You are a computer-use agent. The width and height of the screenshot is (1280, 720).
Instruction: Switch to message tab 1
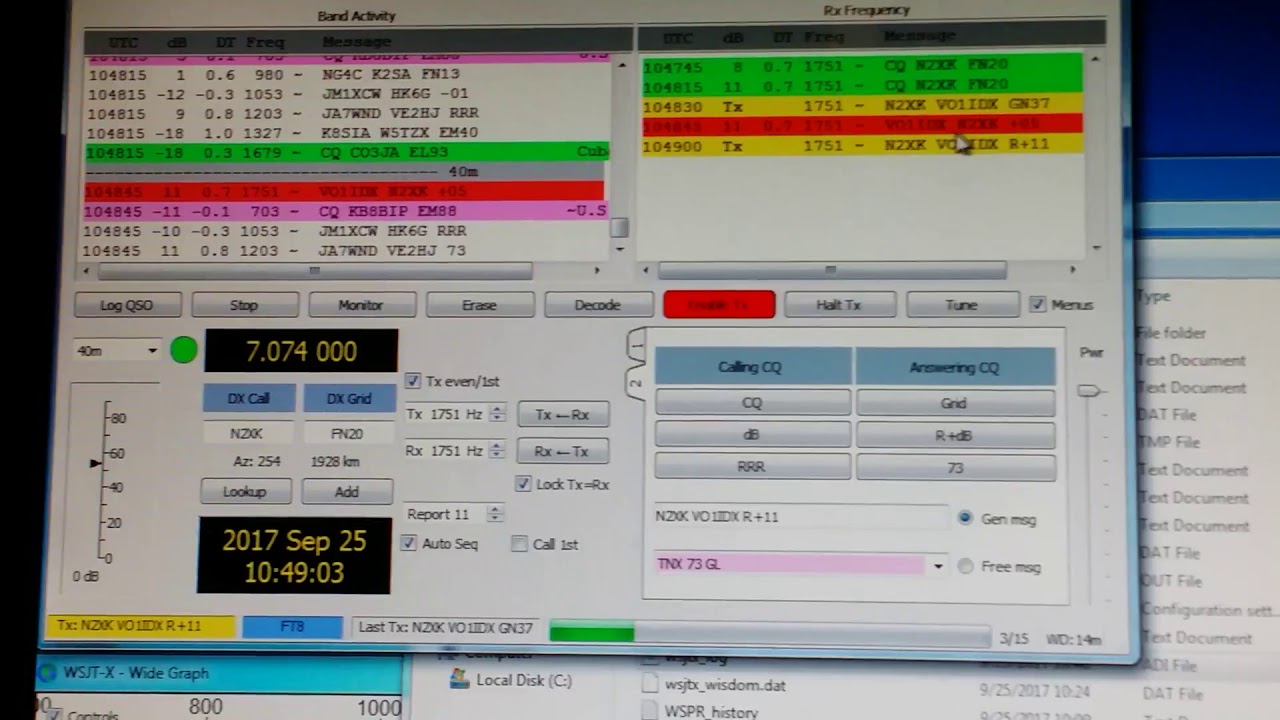[637, 346]
